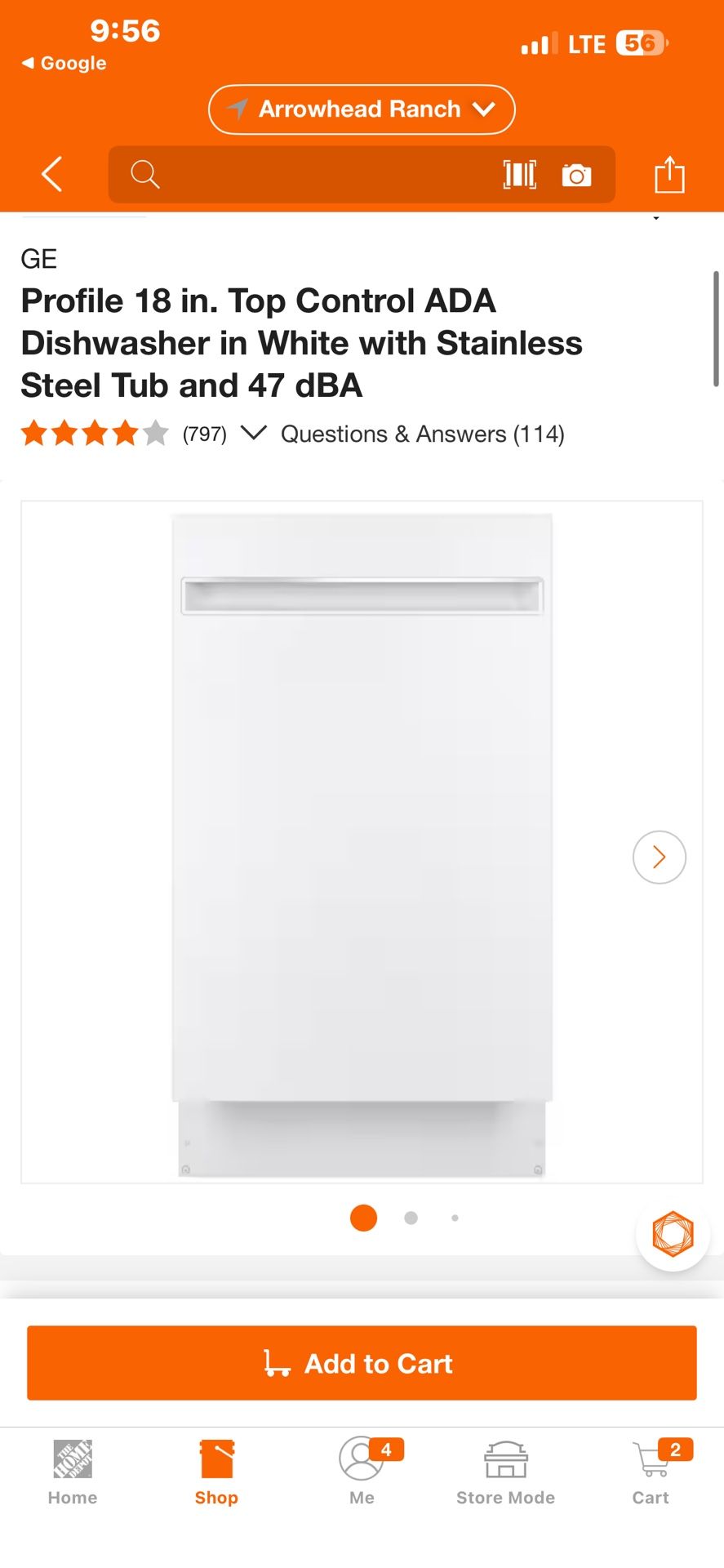
Task: Switch to the Store Mode tab
Action: click(505, 1472)
